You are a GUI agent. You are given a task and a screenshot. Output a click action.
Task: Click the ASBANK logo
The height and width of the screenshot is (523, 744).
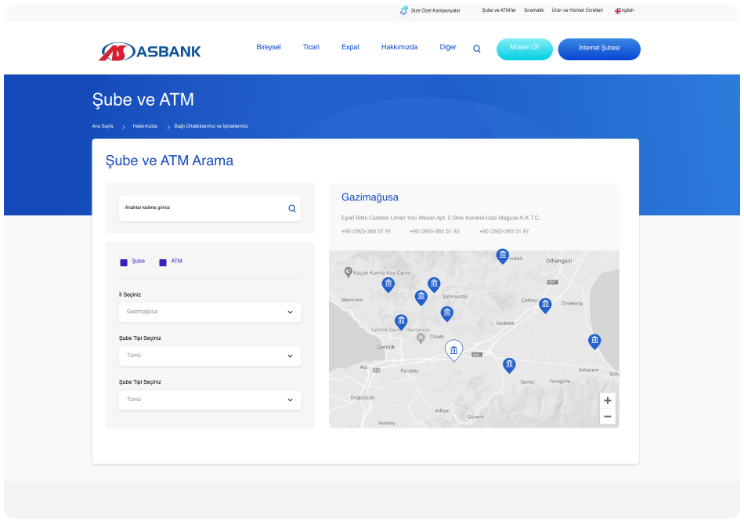coord(150,50)
